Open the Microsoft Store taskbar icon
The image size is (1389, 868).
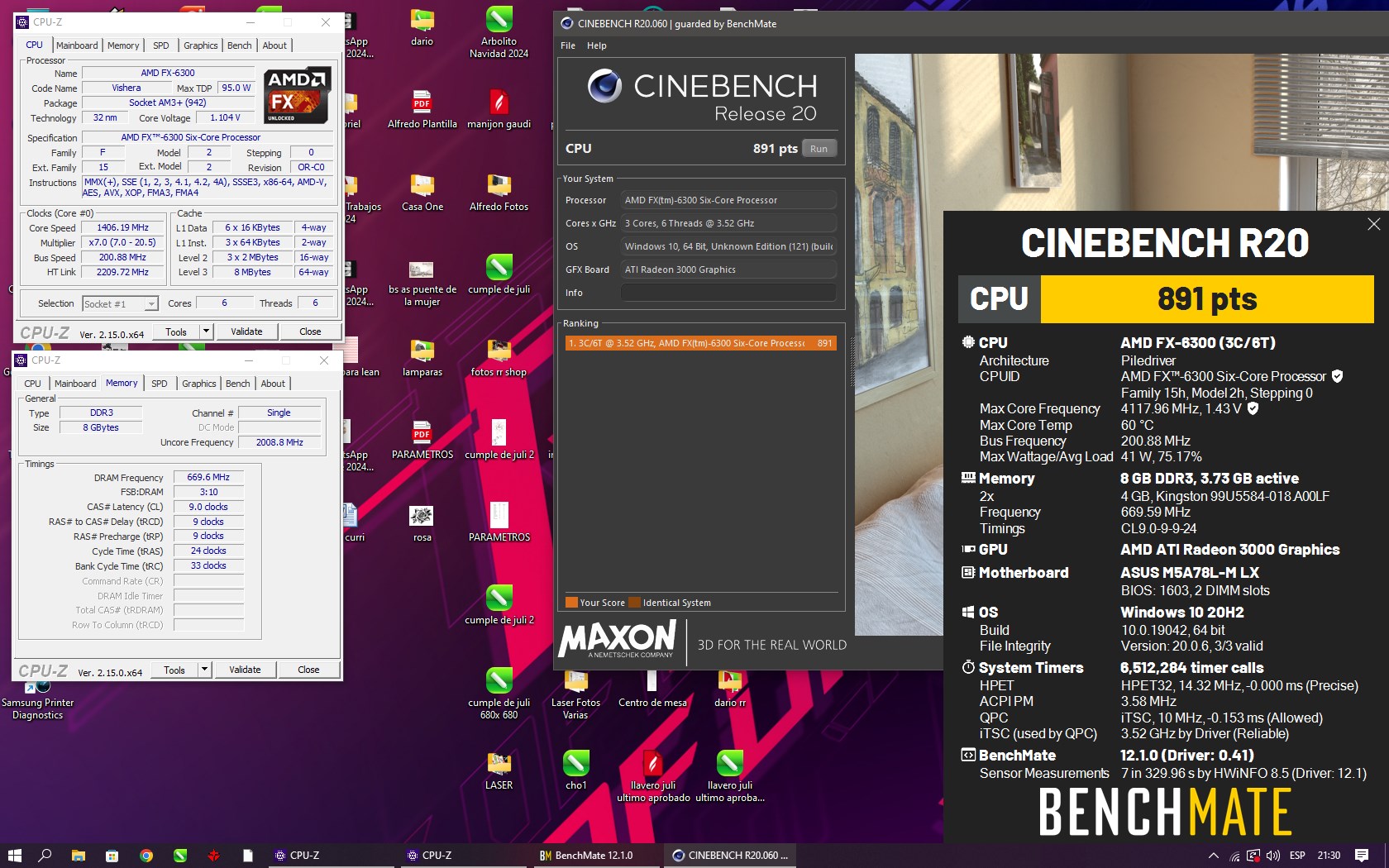coord(112,856)
